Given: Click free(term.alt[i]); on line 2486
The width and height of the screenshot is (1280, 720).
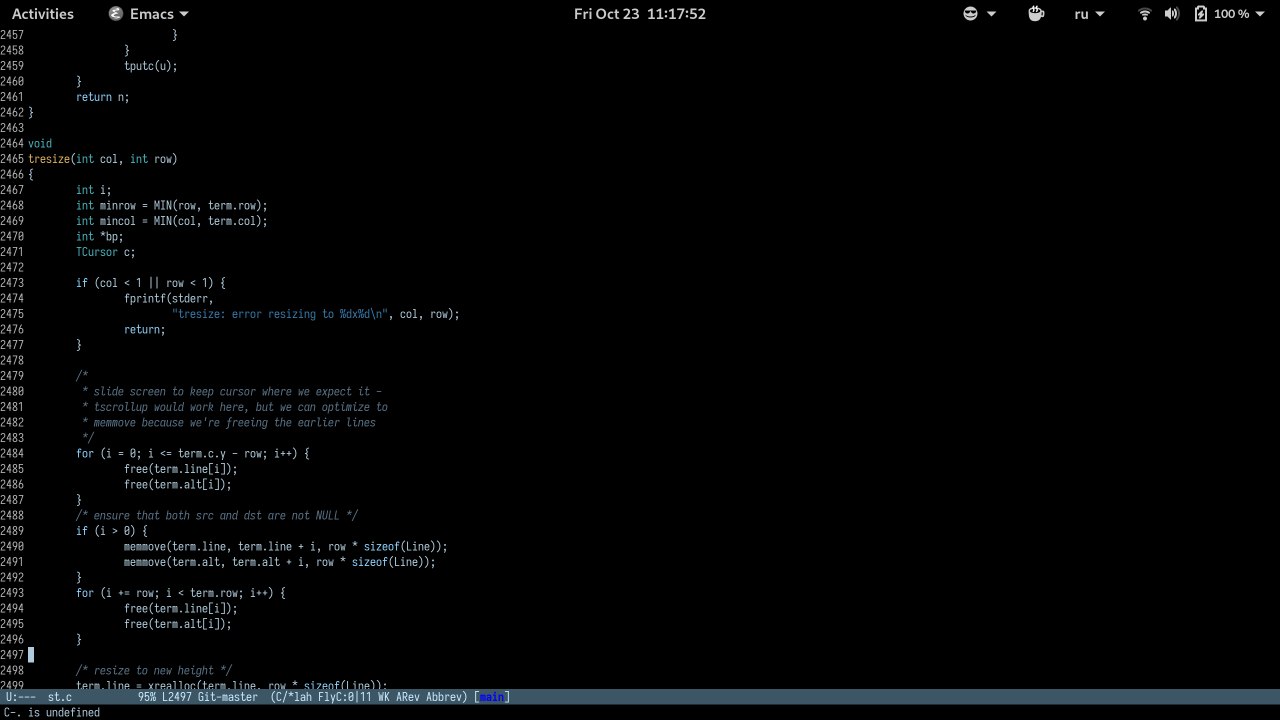Looking at the screenshot, I should pyautogui.click(x=177, y=484).
